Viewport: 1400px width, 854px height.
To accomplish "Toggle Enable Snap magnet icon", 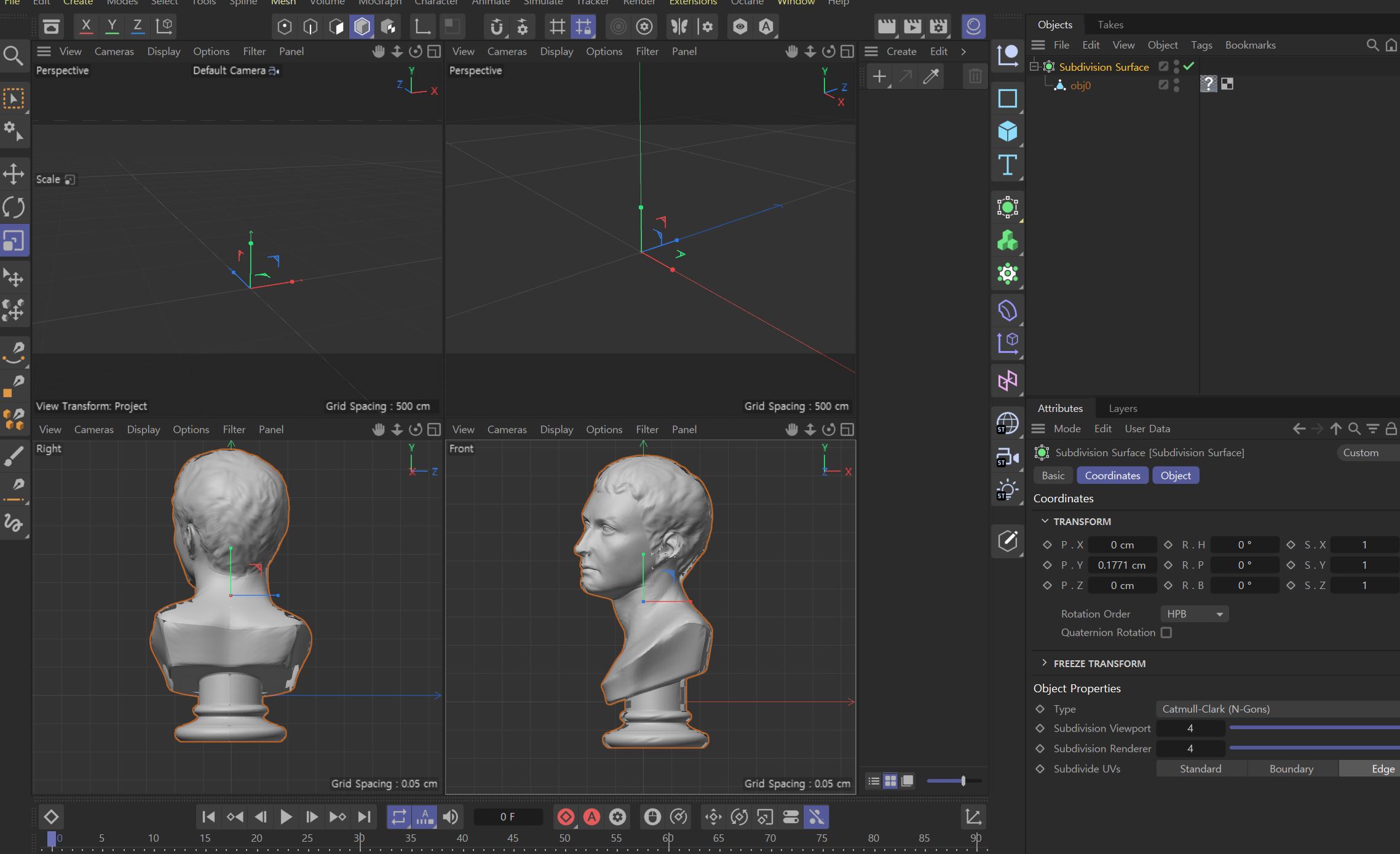I will pos(497,26).
